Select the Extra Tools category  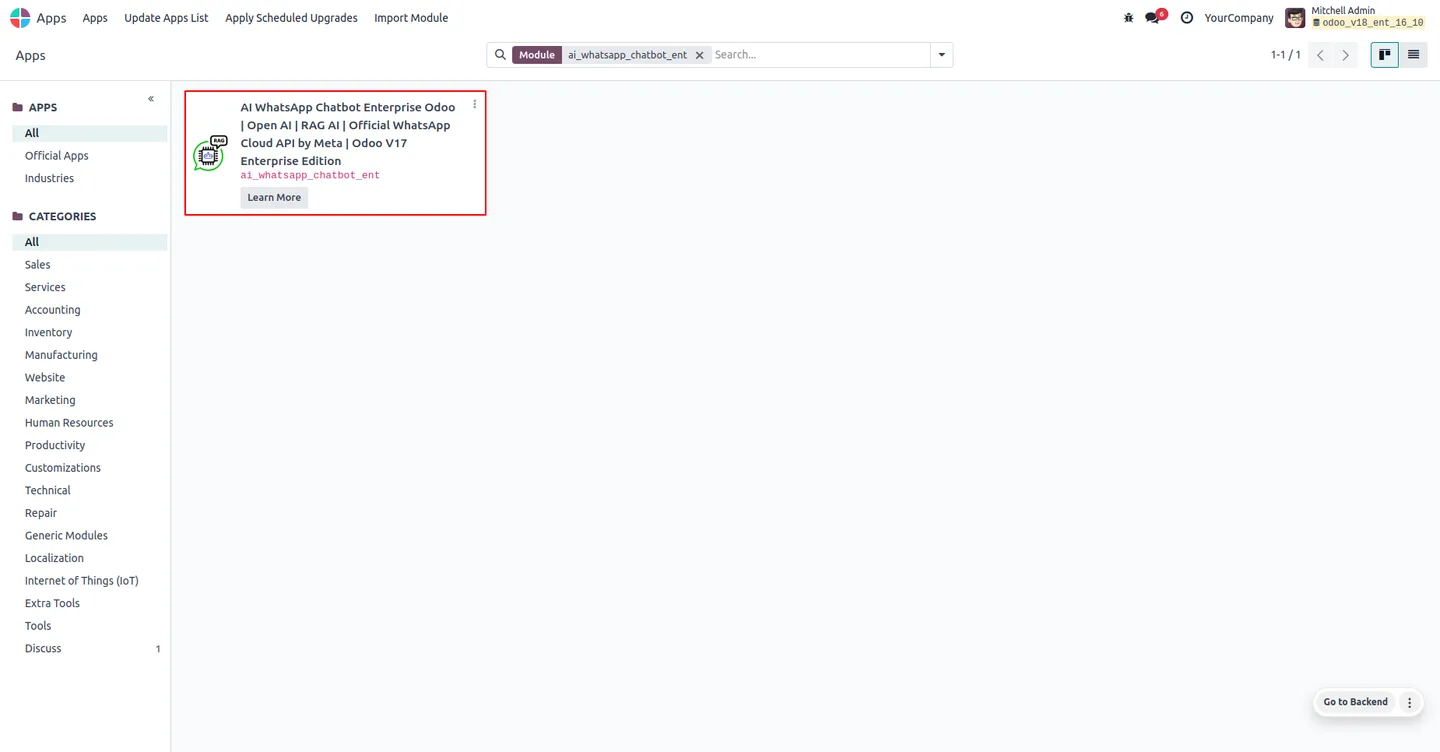pos(90,603)
